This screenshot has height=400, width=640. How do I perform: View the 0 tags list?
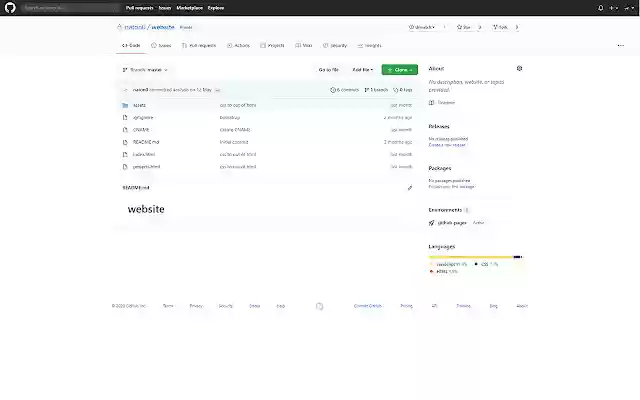402,90
